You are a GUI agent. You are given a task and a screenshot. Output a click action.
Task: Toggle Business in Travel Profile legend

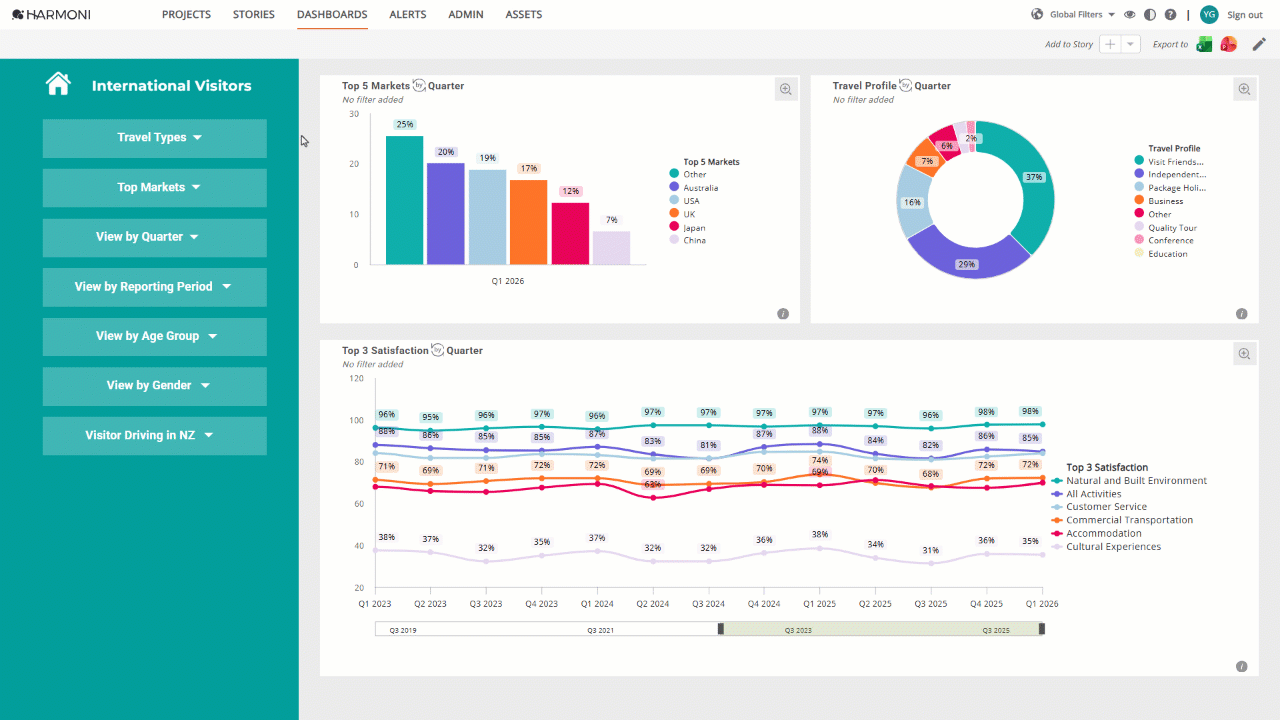pos(1159,201)
